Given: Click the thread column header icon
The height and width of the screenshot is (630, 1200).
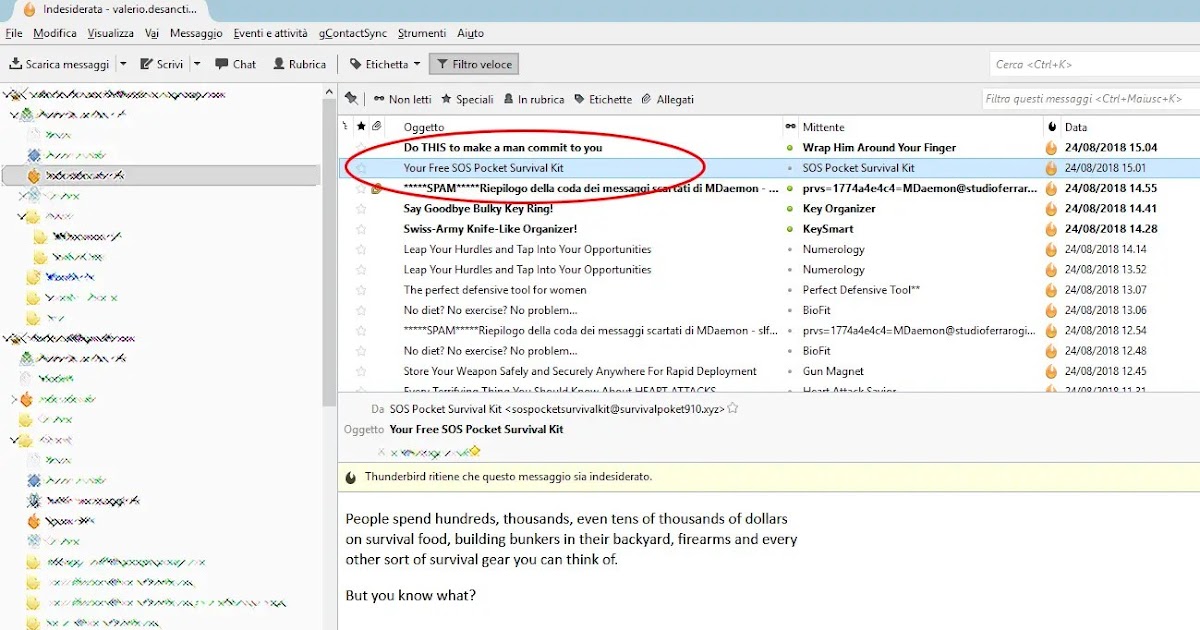Looking at the screenshot, I should click(x=346, y=127).
